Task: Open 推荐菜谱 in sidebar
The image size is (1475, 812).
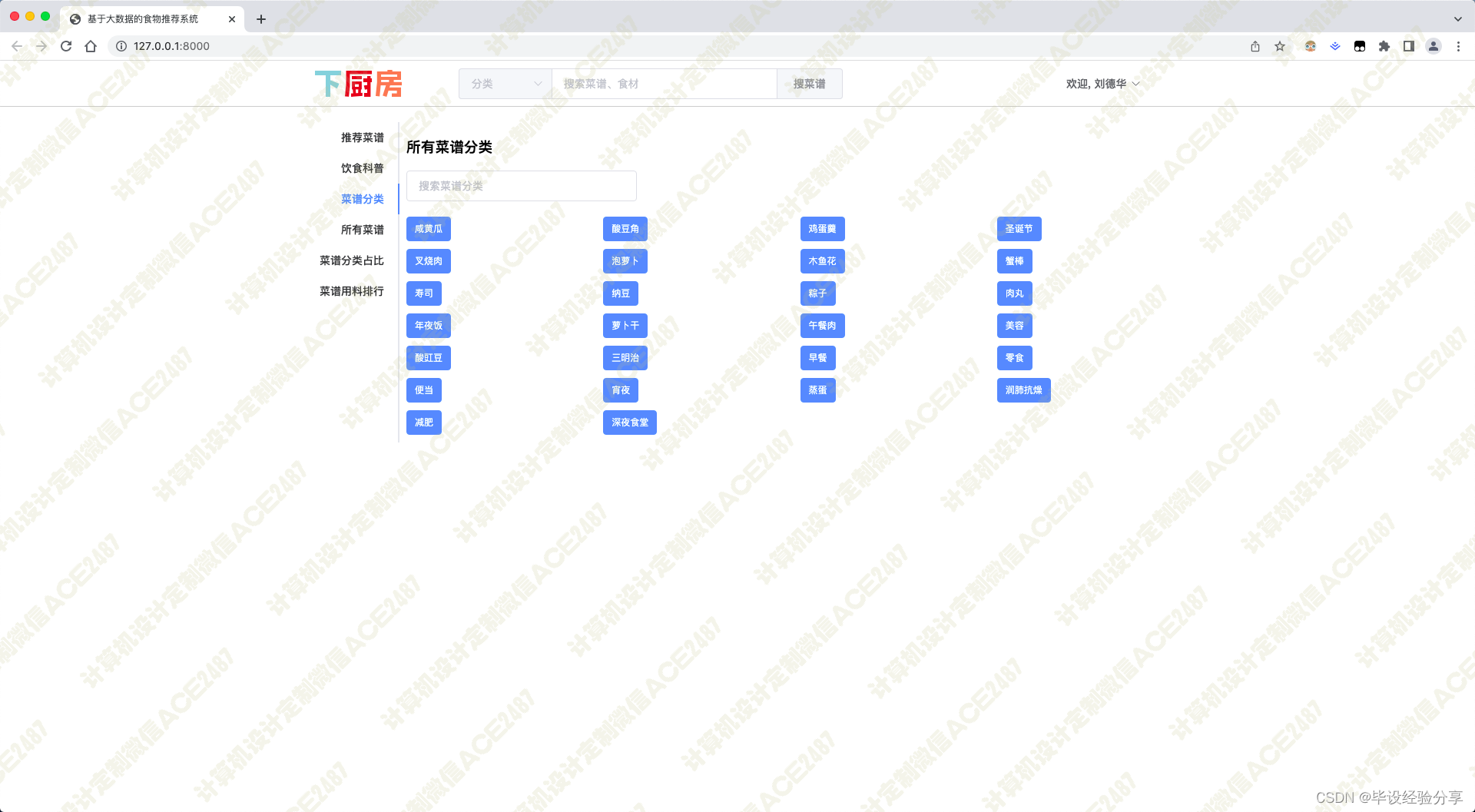Action: click(363, 138)
